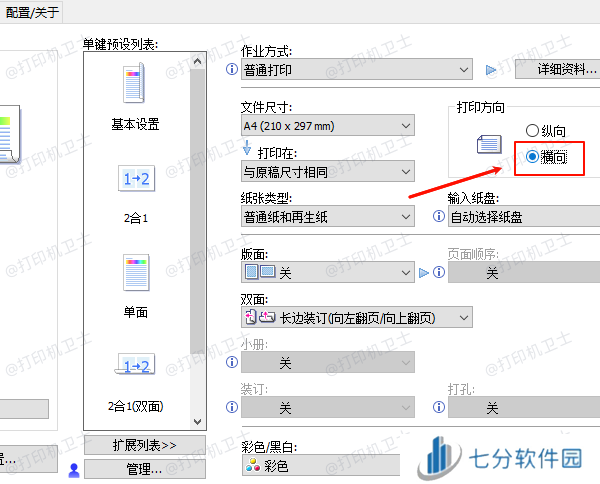Open the 彩色/黑白 彩色 dropdown
The width and height of the screenshot is (600, 484).
[321, 465]
